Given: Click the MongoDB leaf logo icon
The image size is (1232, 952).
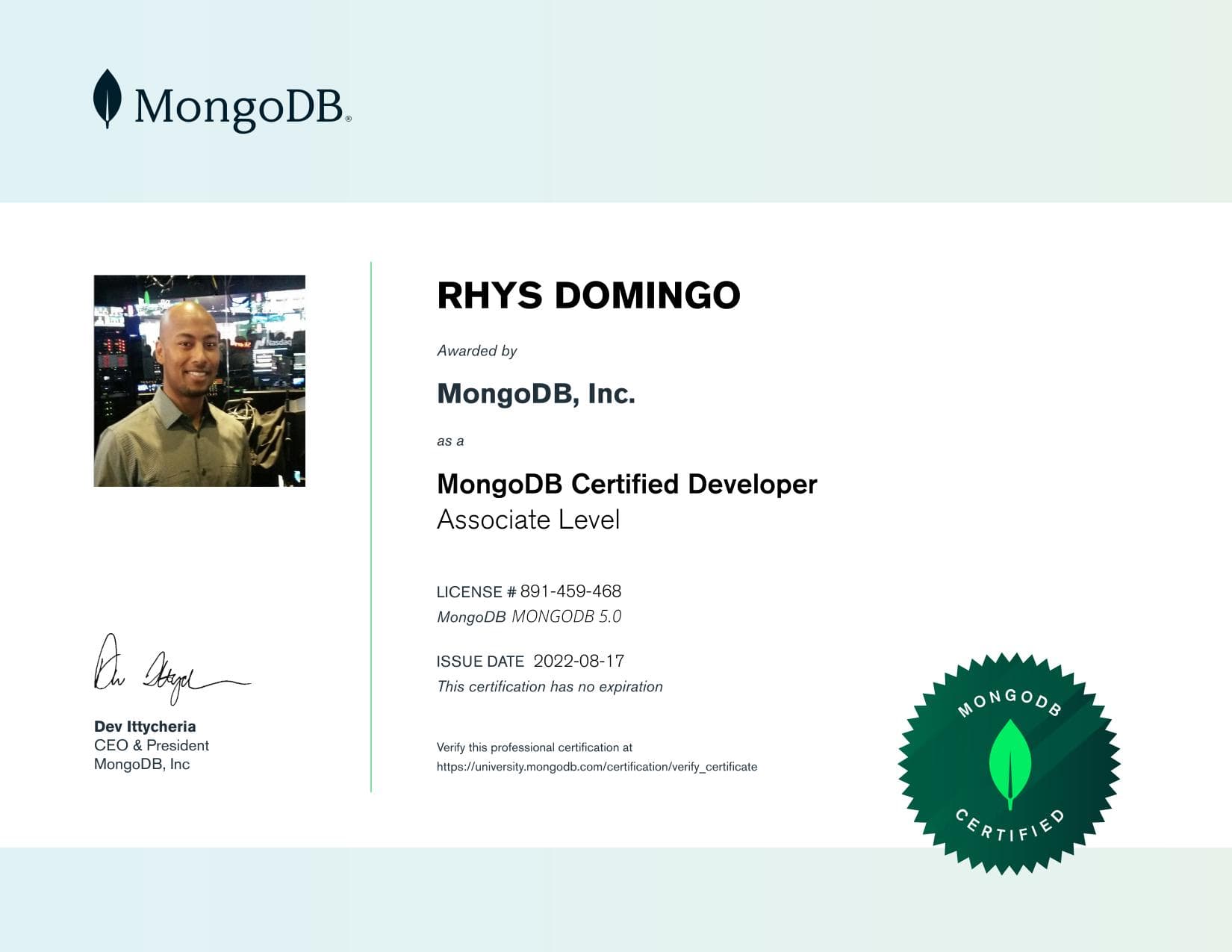Looking at the screenshot, I should click(x=108, y=99).
